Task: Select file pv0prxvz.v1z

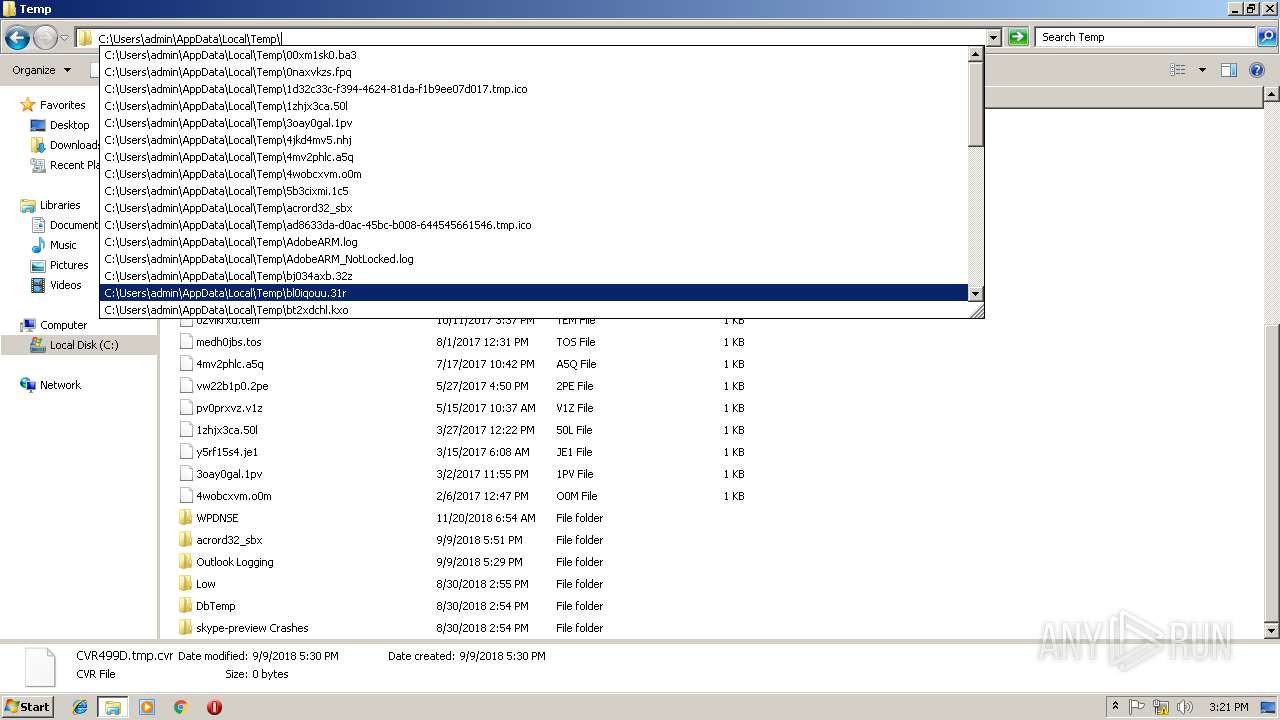Action: pyautogui.click(x=229, y=408)
